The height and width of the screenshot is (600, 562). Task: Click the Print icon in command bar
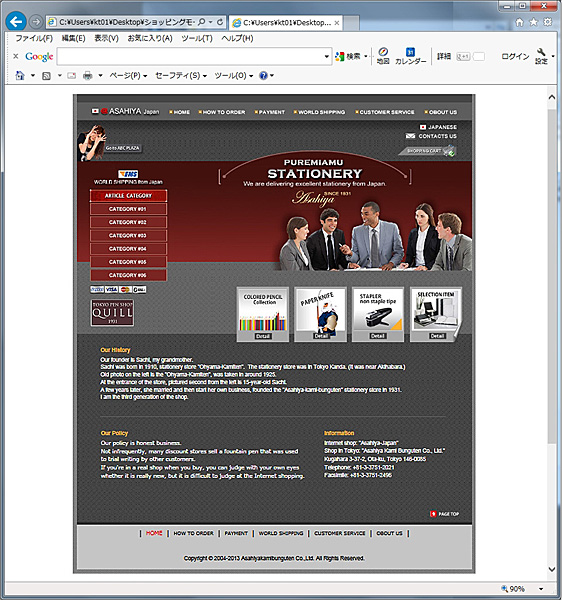coord(88,76)
